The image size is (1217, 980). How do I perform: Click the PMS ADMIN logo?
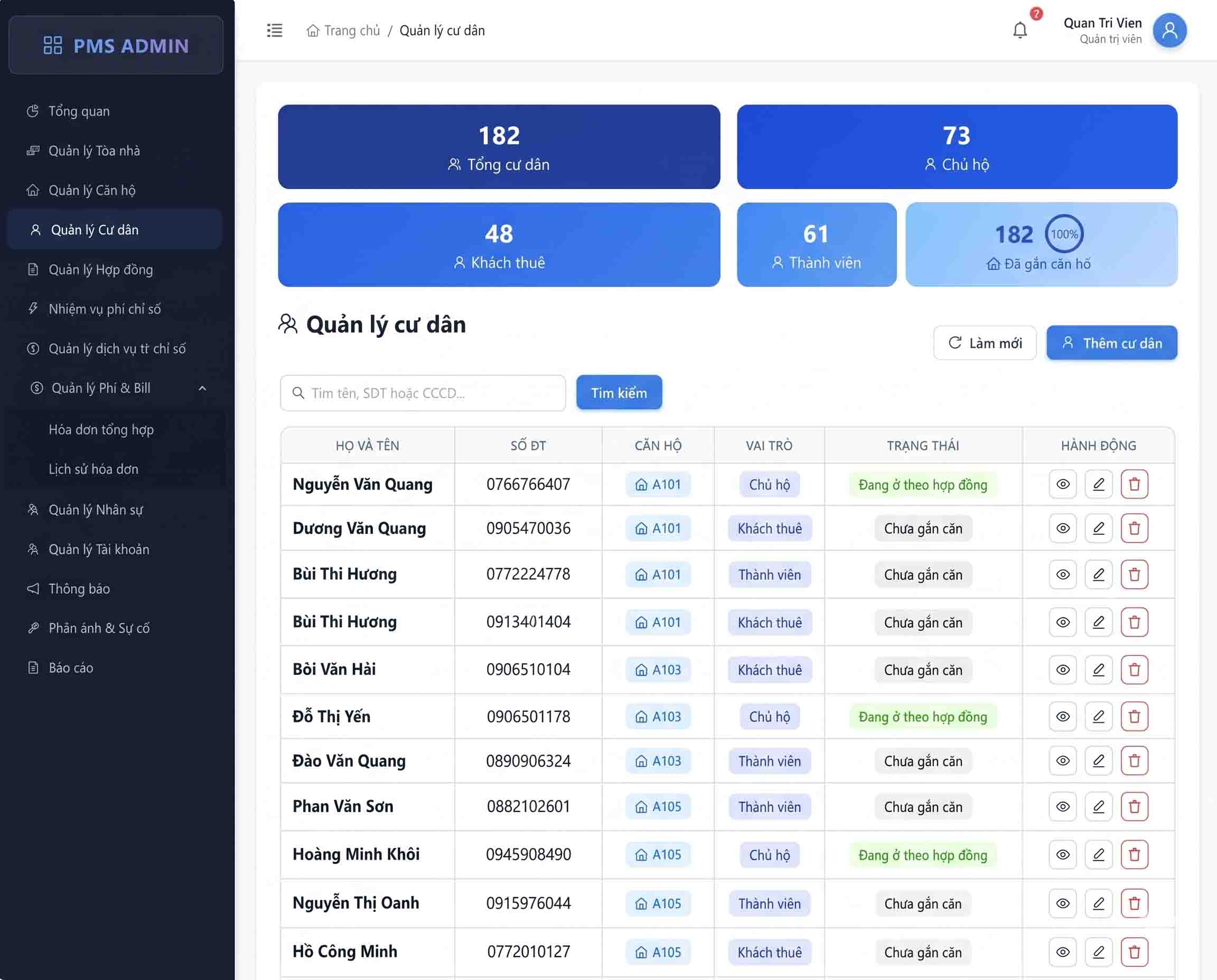116,45
